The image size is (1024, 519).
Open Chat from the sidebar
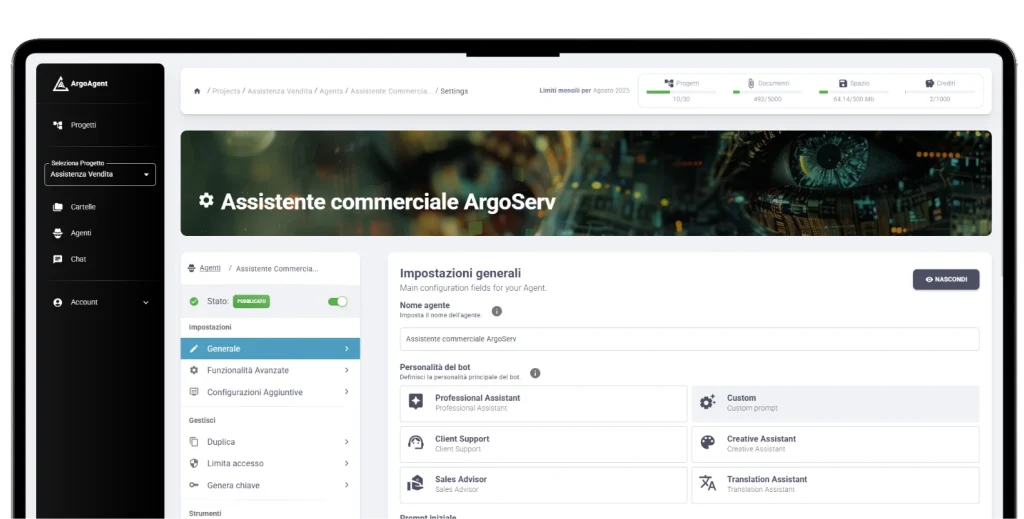point(78,259)
